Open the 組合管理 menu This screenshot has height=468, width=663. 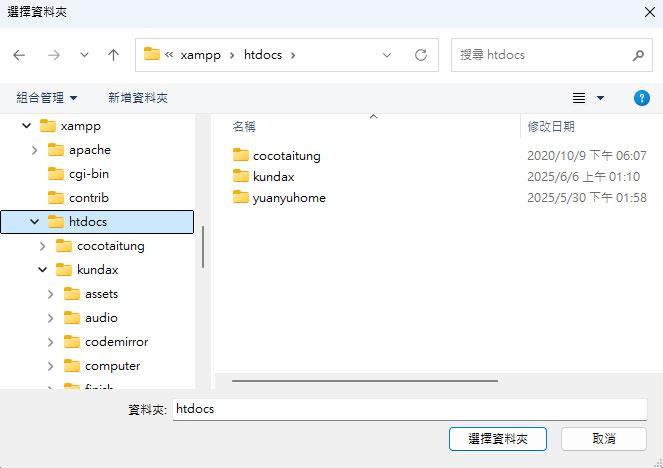[x=47, y=98]
